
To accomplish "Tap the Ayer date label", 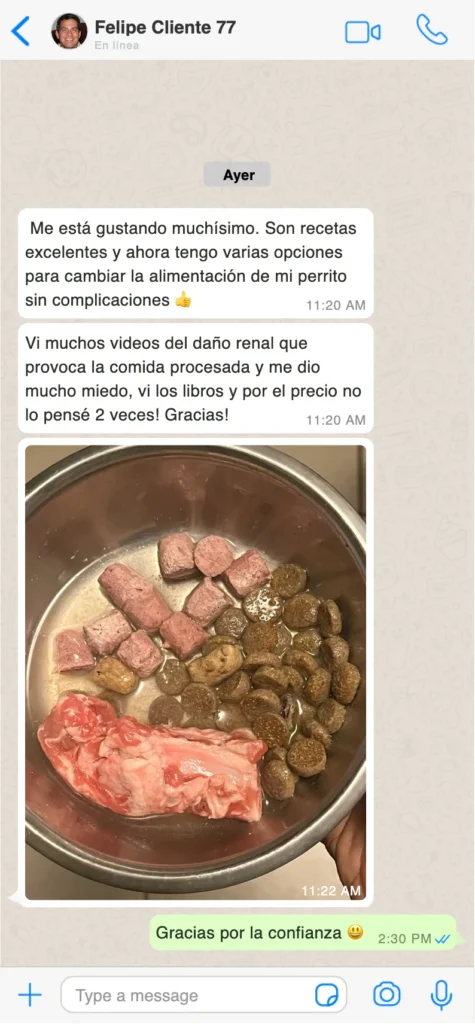I will pyautogui.click(x=237, y=174).
